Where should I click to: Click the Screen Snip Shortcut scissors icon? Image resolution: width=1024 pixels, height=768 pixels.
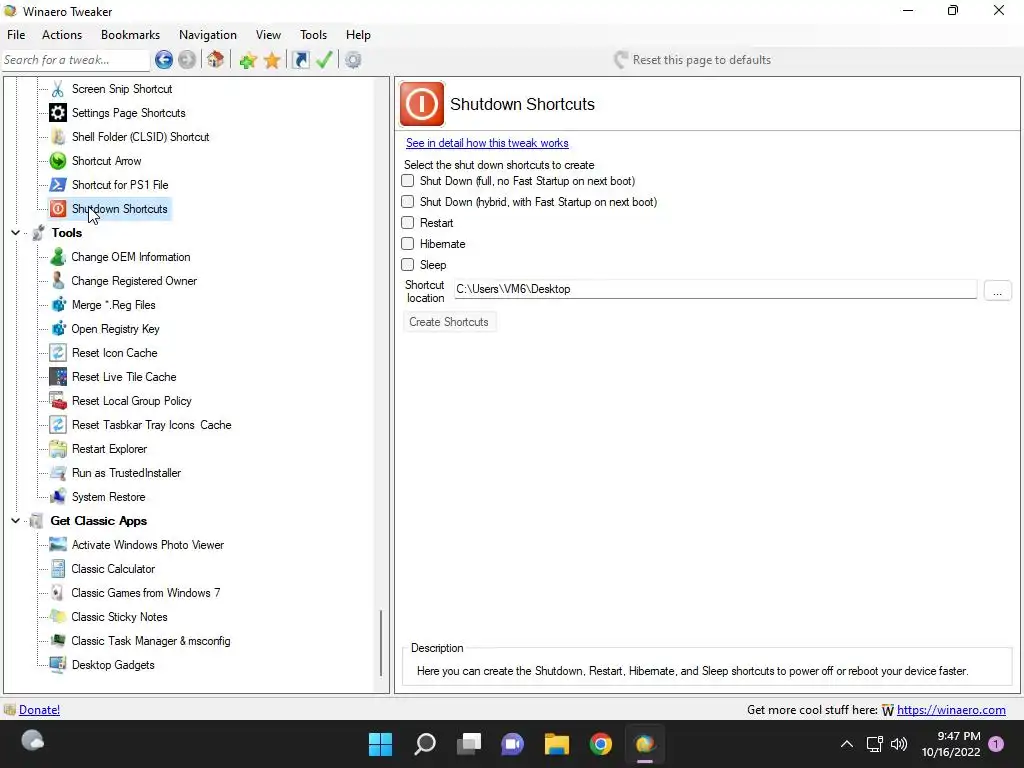[x=58, y=89]
